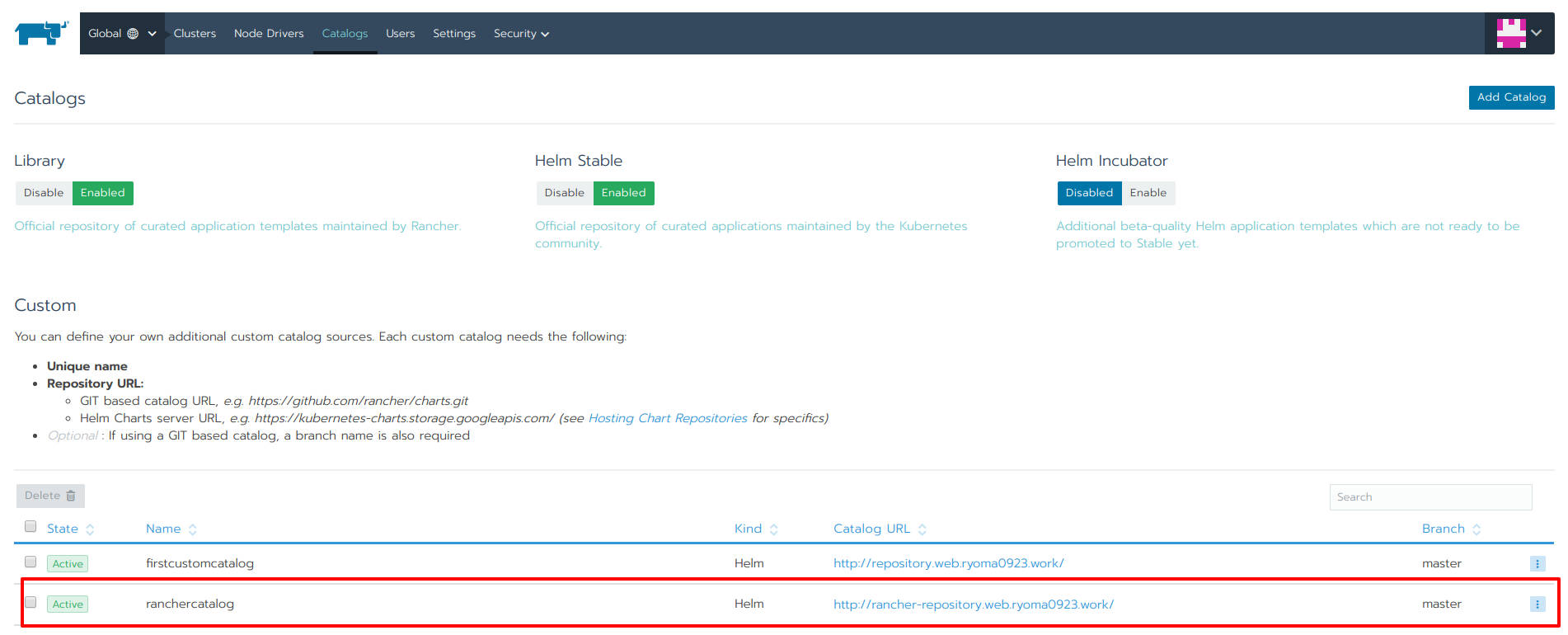Sort catalogs by Name column
Image resolution: width=1568 pixels, height=635 pixels.
pos(171,529)
